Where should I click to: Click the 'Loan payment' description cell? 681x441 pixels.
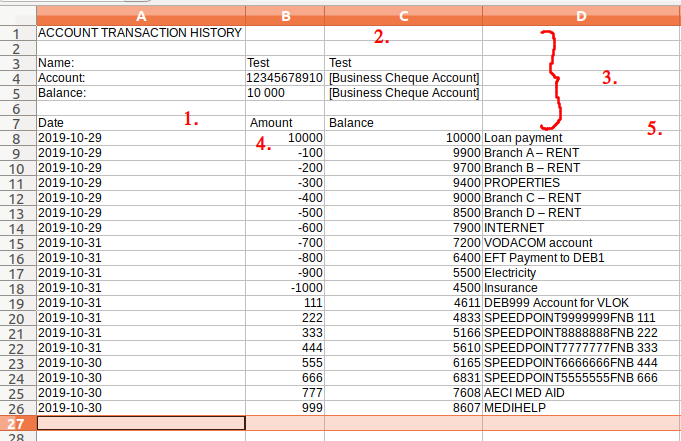coord(581,138)
